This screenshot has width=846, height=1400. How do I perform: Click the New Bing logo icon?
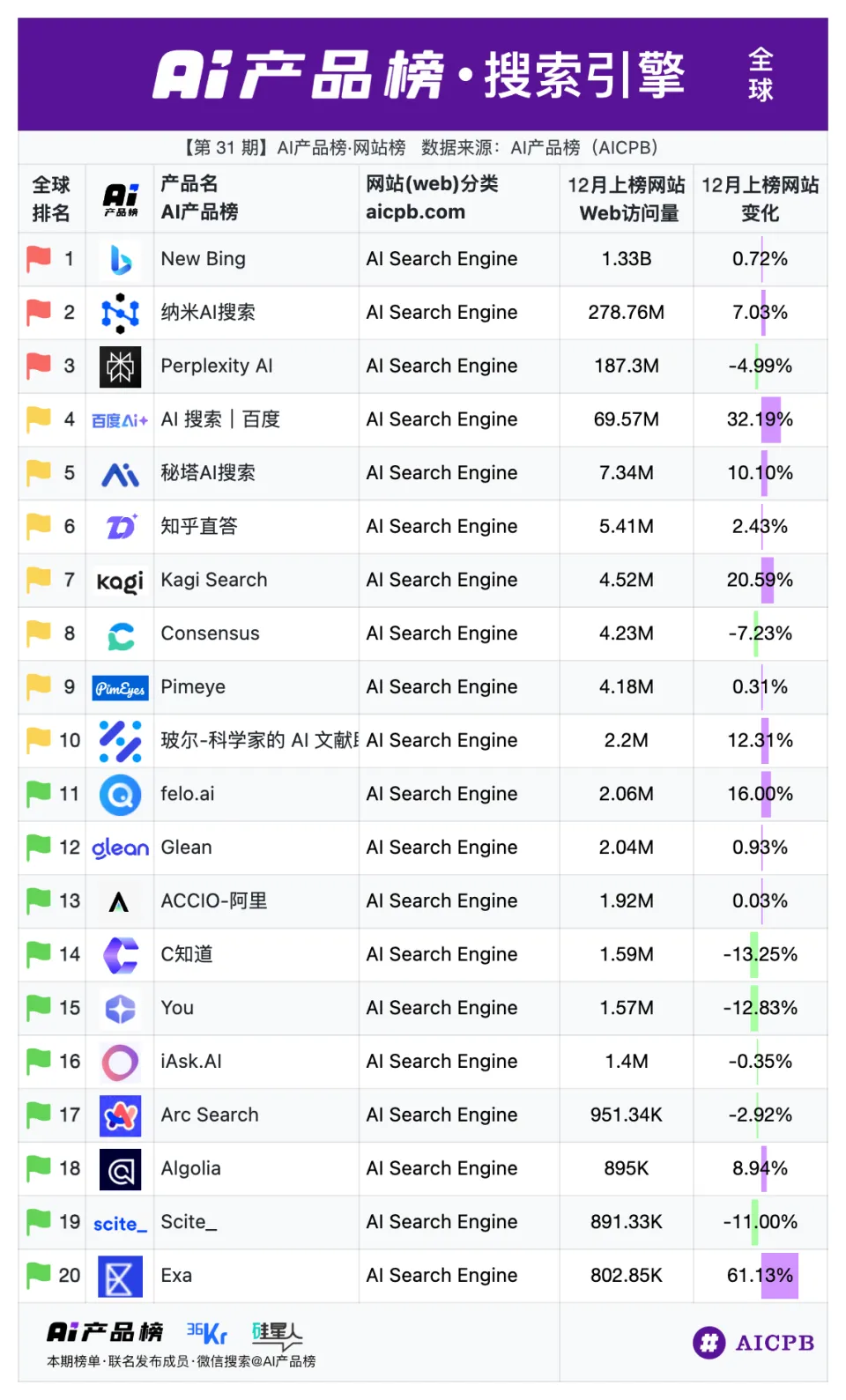tap(120, 260)
